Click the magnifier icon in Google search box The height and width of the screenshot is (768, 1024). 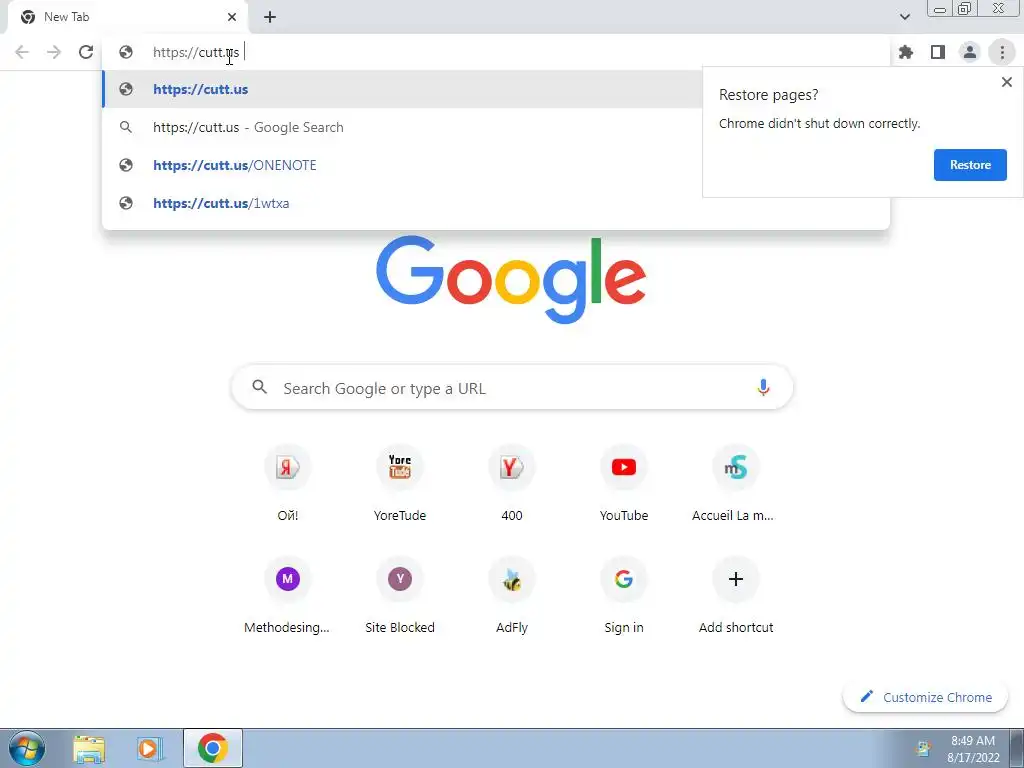pyautogui.click(x=260, y=387)
